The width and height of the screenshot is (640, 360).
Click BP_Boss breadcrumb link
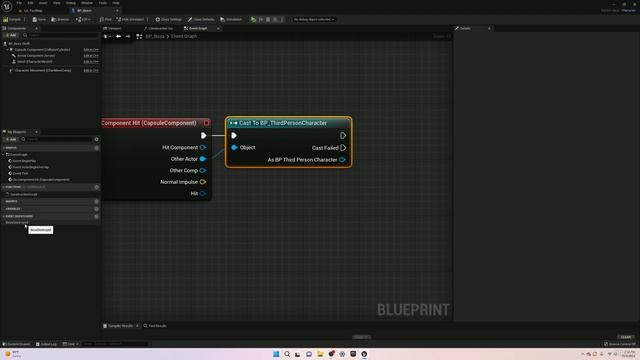pyautogui.click(x=155, y=36)
